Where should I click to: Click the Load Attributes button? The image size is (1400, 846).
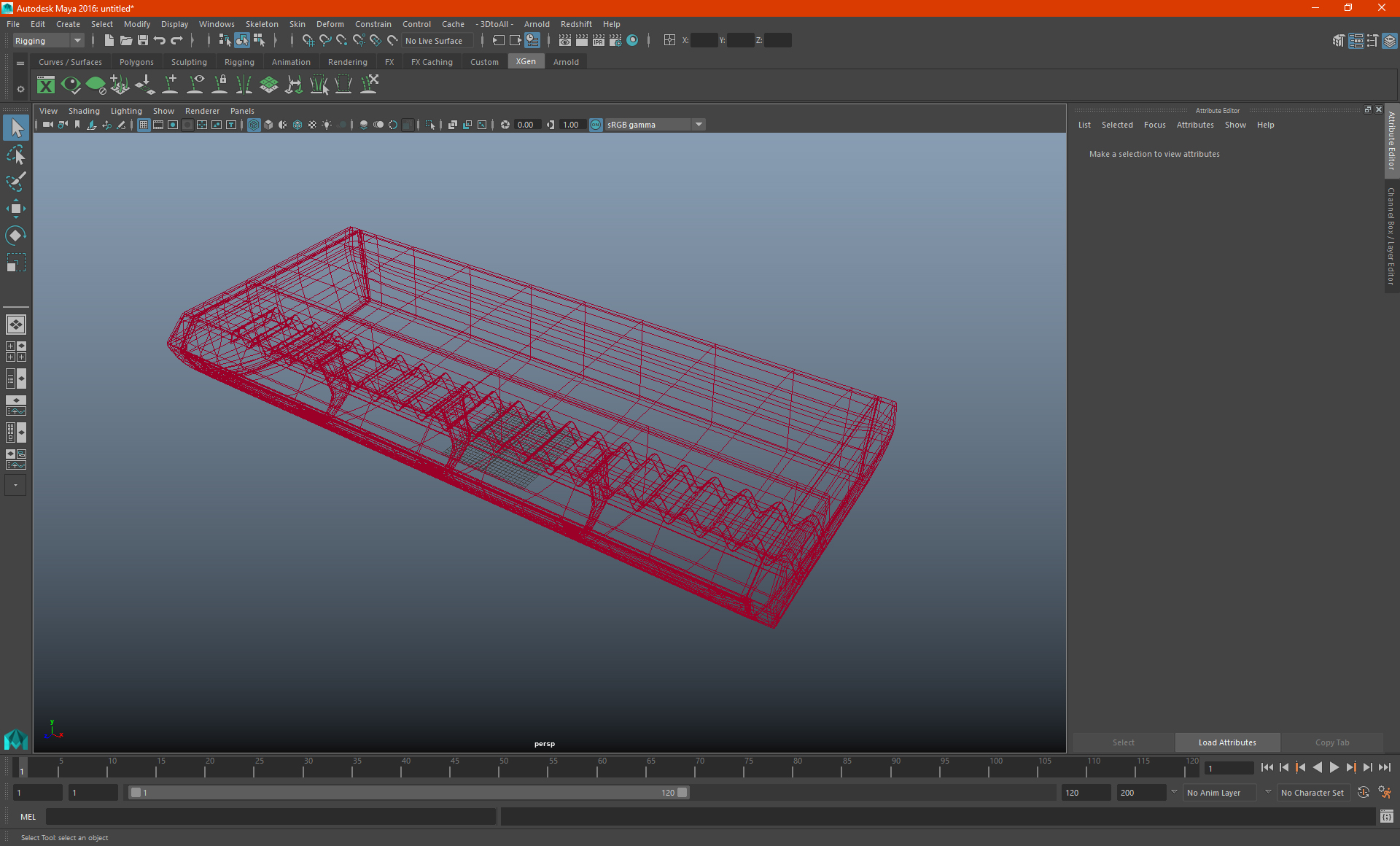pyautogui.click(x=1227, y=742)
